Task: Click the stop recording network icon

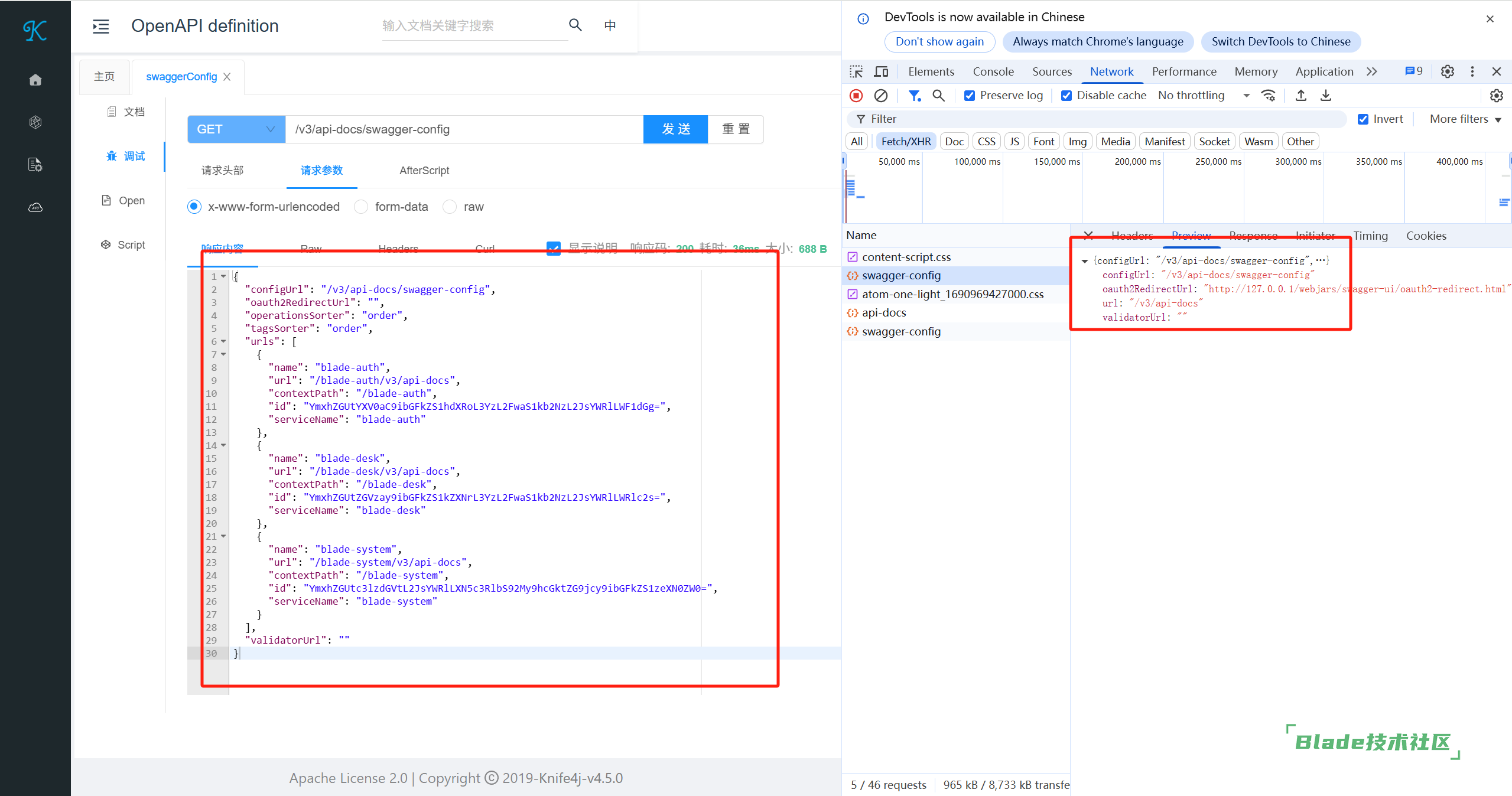Action: [x=856, y=95]
